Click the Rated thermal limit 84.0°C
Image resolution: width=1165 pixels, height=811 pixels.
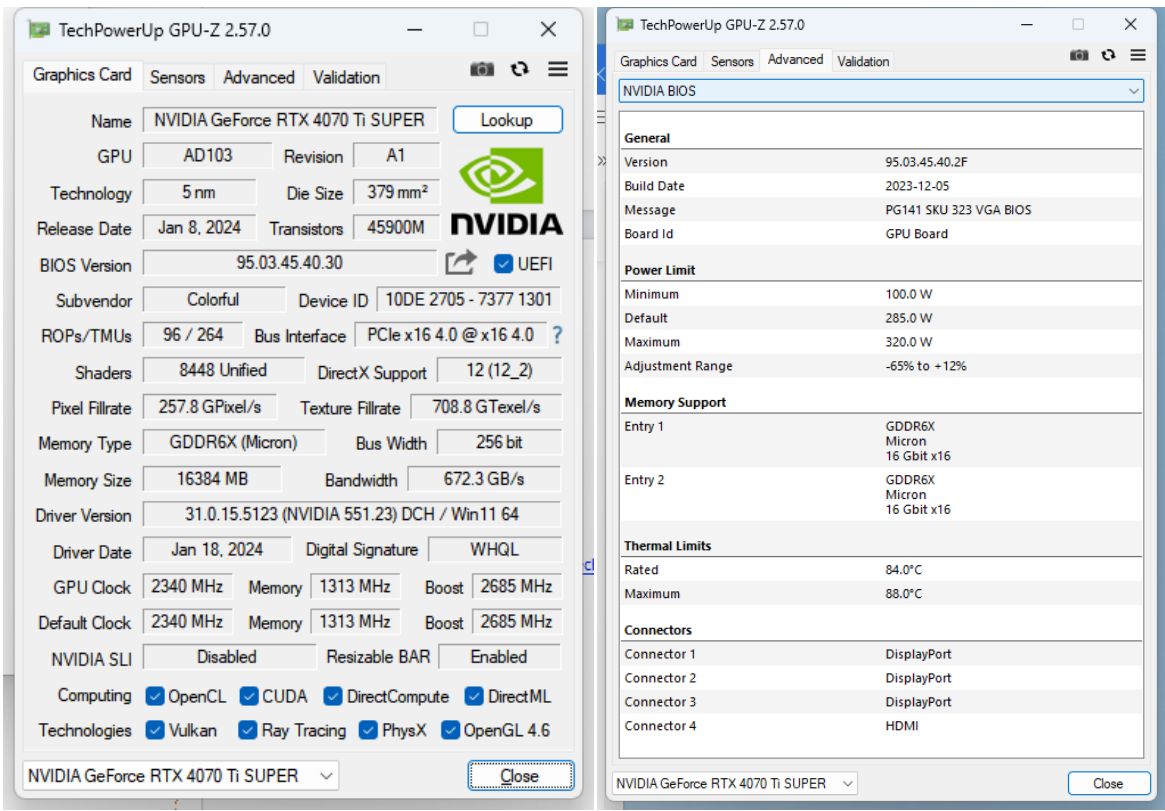(x=903, y=570)
